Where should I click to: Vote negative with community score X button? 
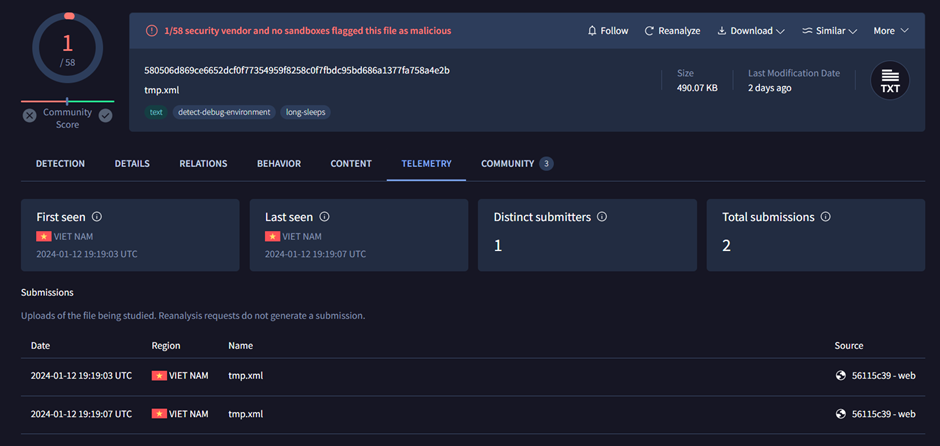click(x=30, y=116)
